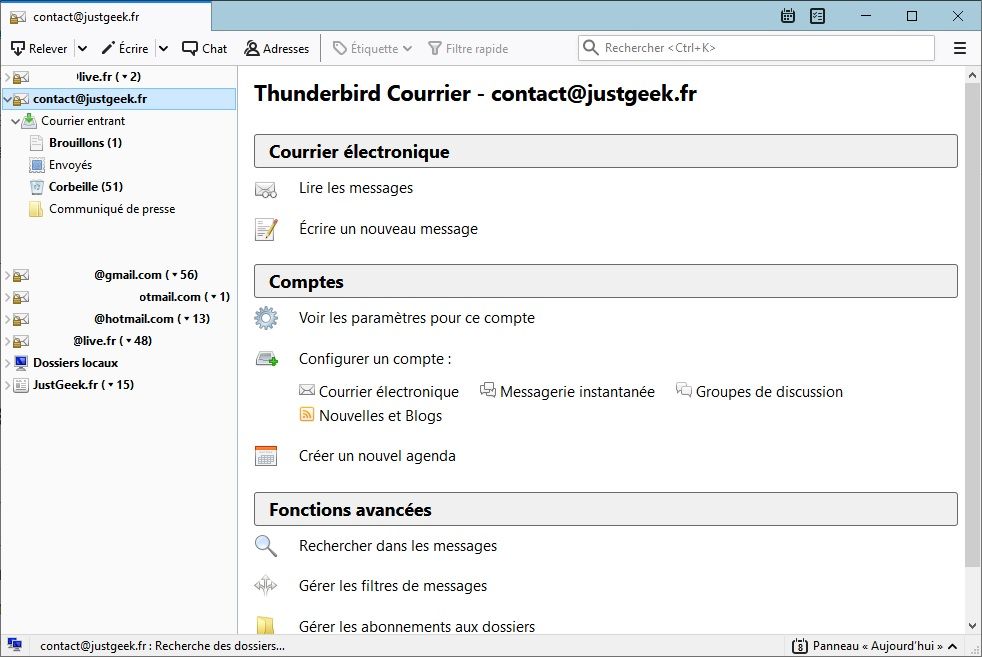Expand the JustGeek.fr feed account
Viewport: 982px width, 657px height.
click(7, 385)
